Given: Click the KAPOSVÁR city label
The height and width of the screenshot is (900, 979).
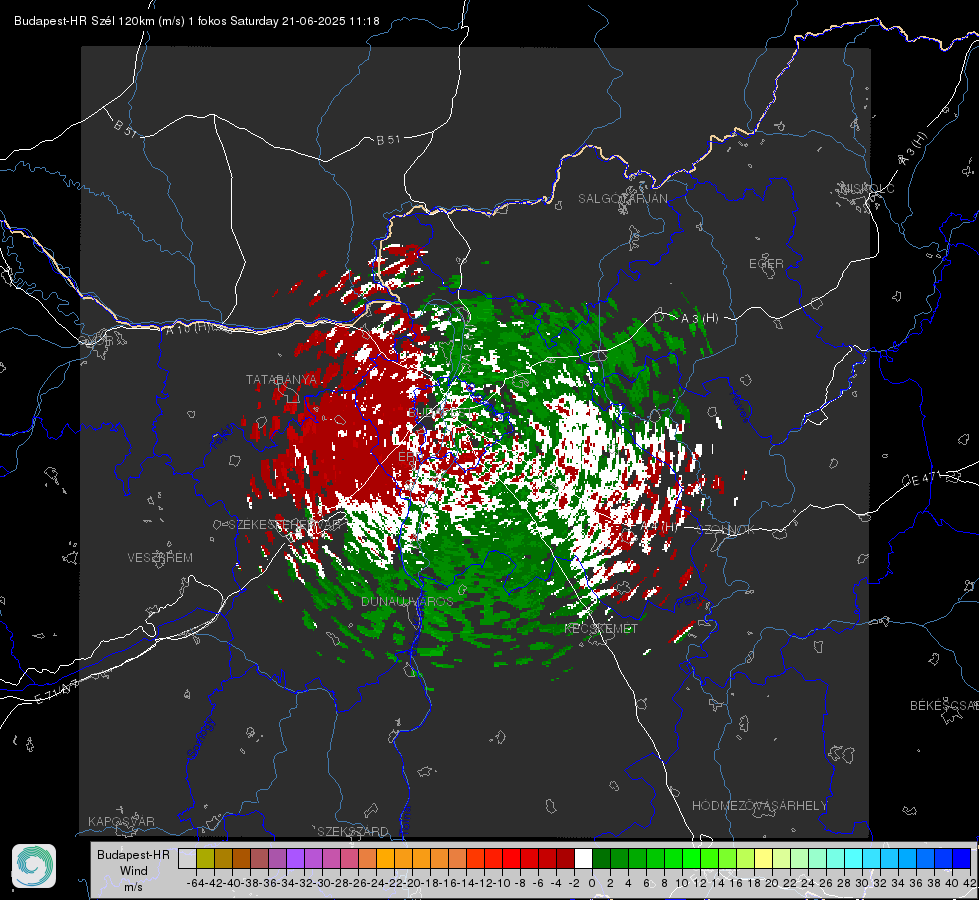Looking at the screenshot, I should [121, 821].
